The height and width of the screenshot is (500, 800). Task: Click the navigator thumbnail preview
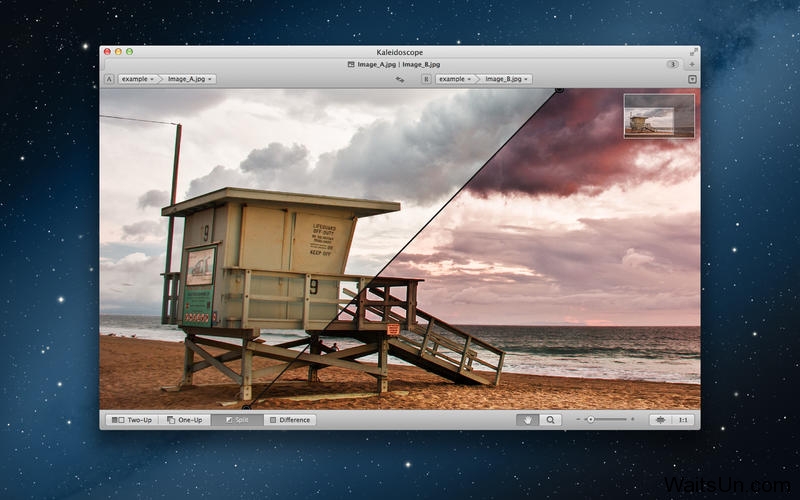tap(659, 115)
